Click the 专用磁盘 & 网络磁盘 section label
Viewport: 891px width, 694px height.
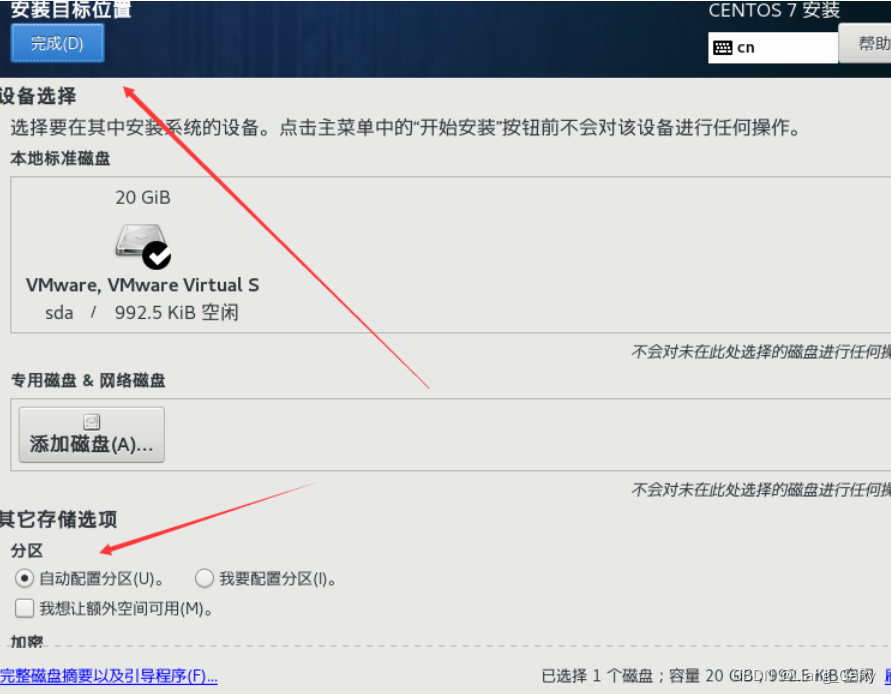[x=88, y=380]
